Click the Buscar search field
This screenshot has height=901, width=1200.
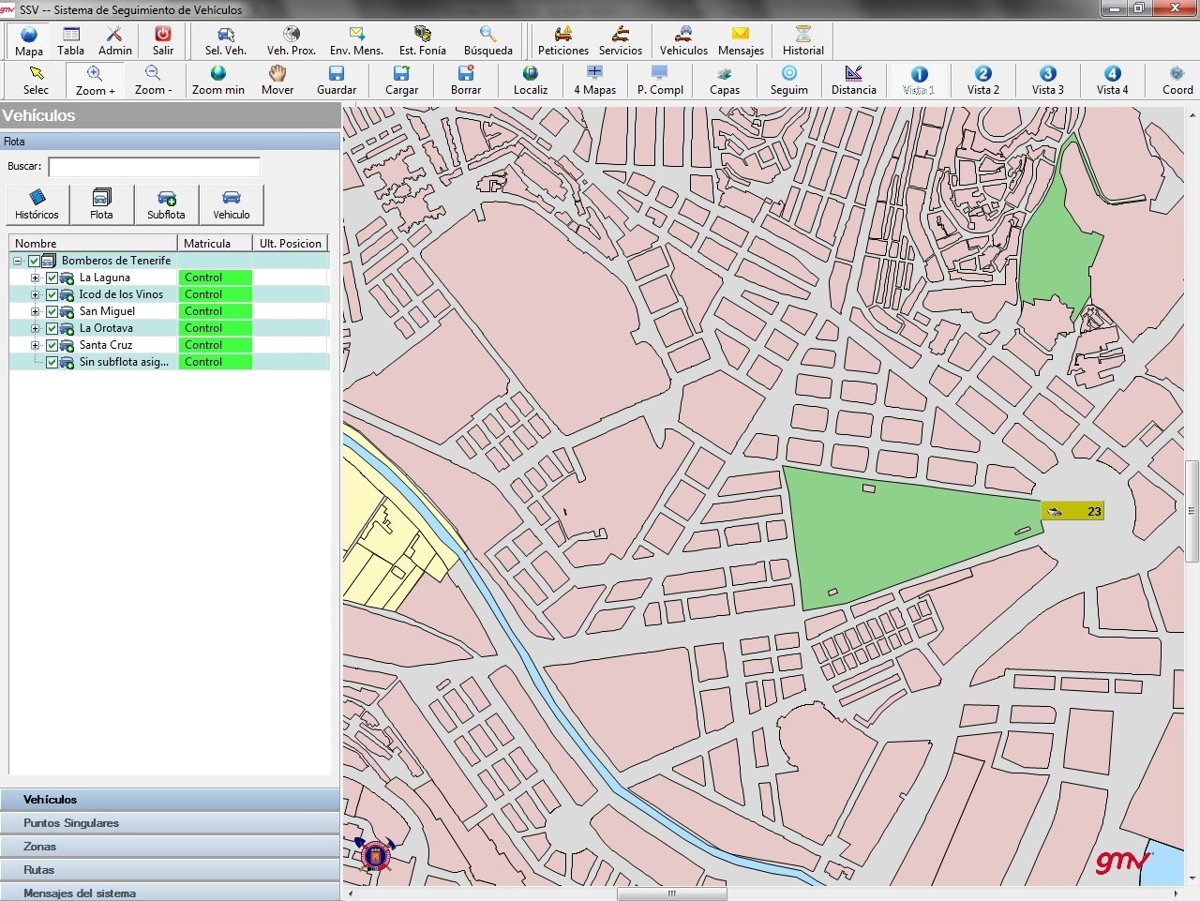[154, 167]
